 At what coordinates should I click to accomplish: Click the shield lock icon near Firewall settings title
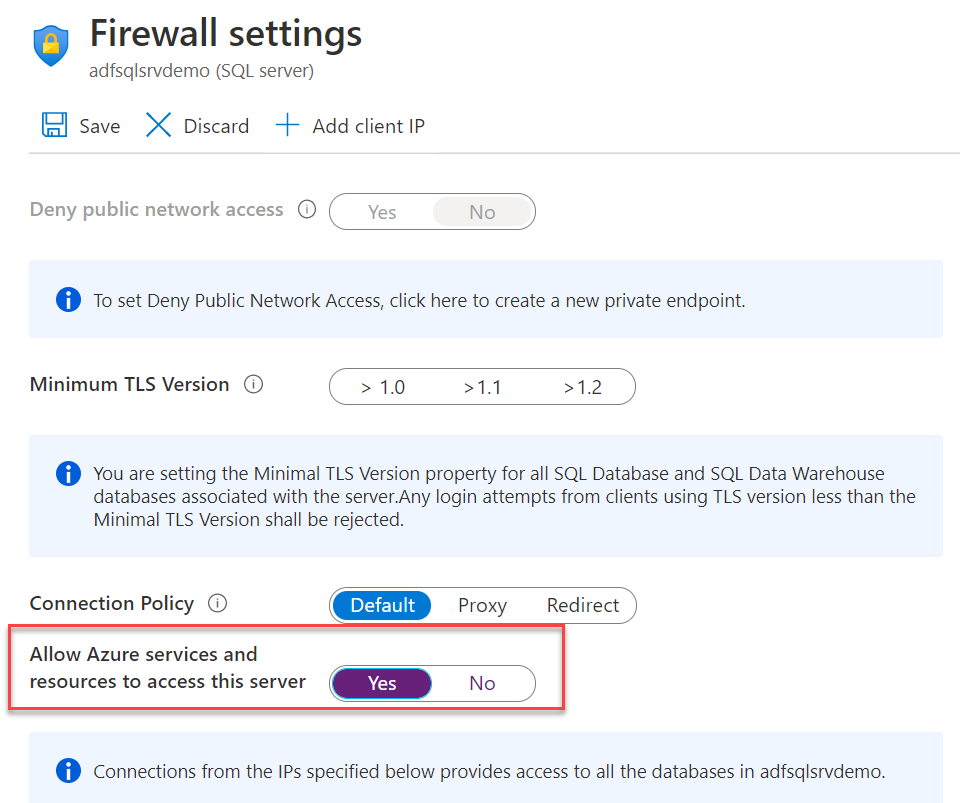50,44
